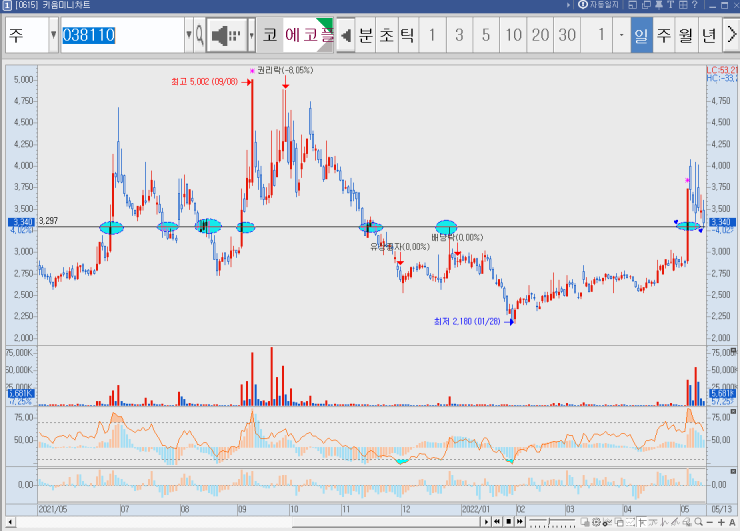Image resolution: width=740 pixels, height=531 pixels.
Task: Open the 주 market type dropdown
Action: coord(53,35)
